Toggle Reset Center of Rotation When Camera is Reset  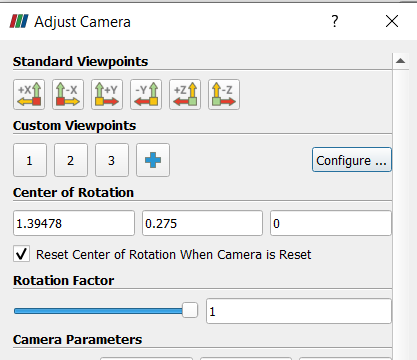22,254
